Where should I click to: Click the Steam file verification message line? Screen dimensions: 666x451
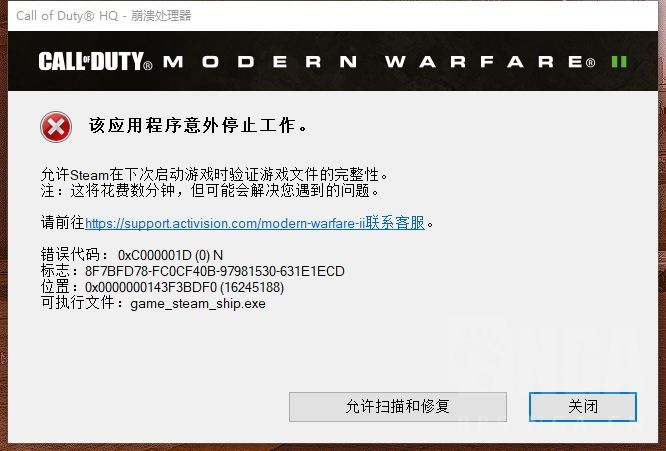click(x=214, y=175)
